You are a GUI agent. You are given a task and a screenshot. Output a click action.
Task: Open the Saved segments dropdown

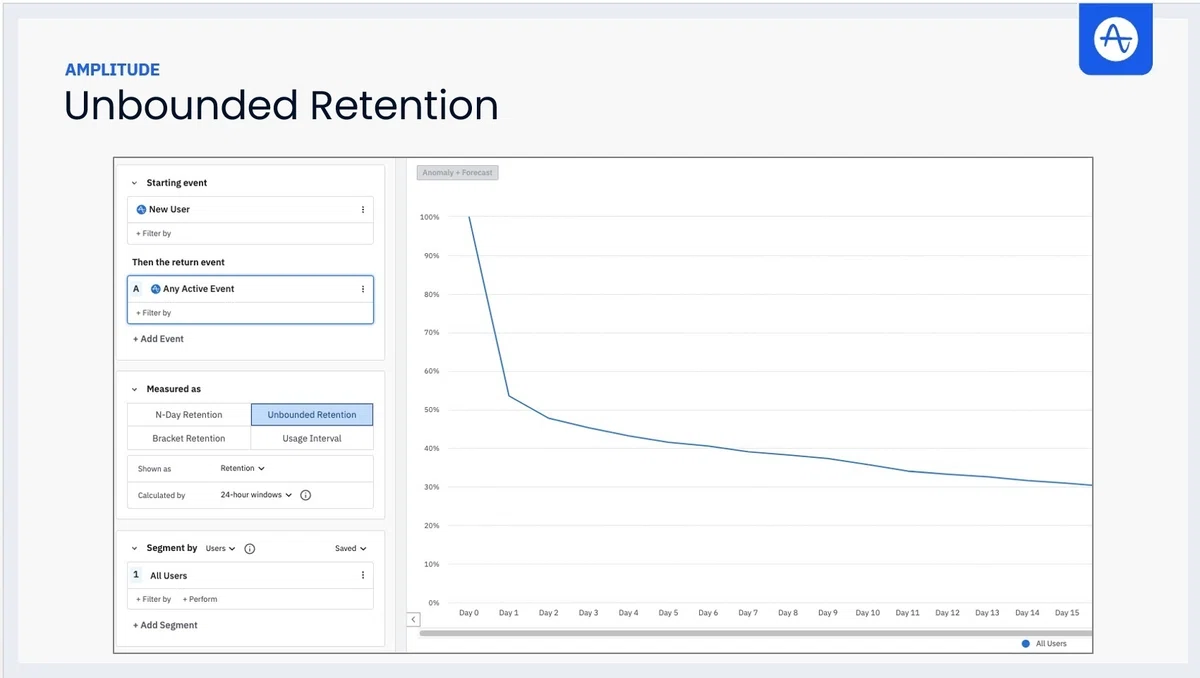click(x=351, y=549)
